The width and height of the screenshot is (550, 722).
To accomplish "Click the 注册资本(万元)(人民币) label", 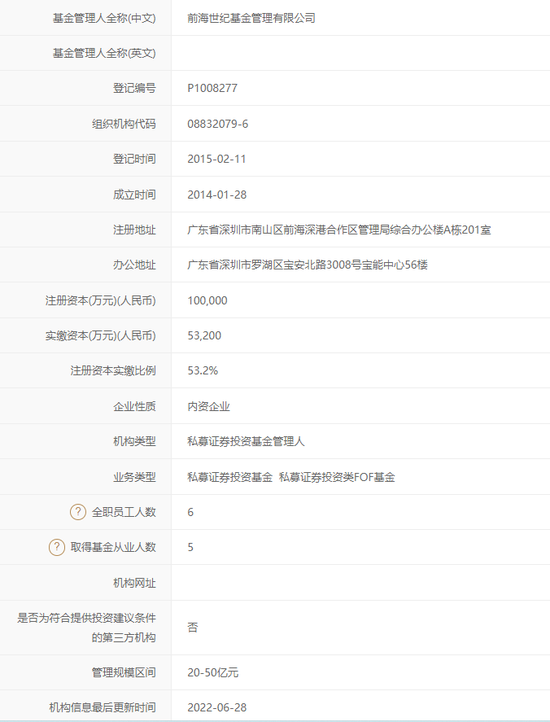I will [x=100, y=300].
